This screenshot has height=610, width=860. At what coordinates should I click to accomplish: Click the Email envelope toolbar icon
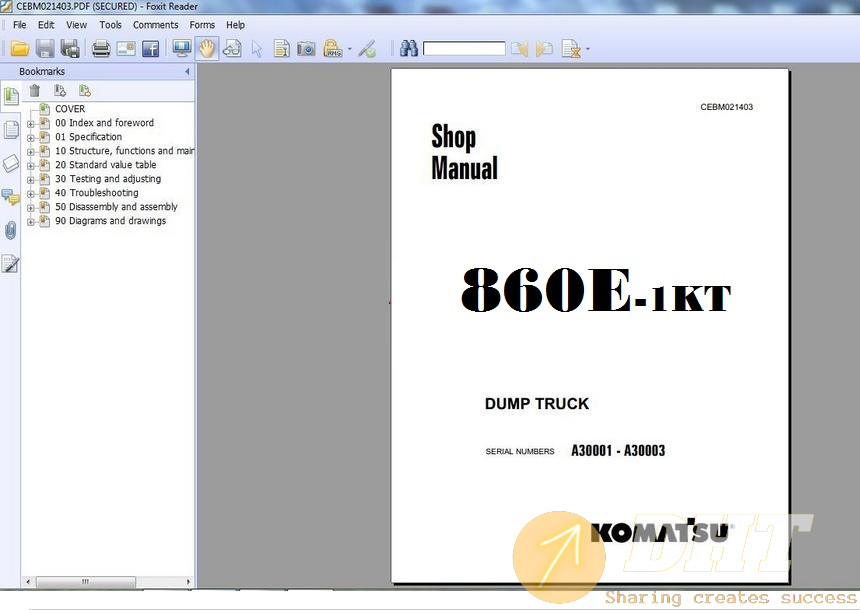[126, 49]
